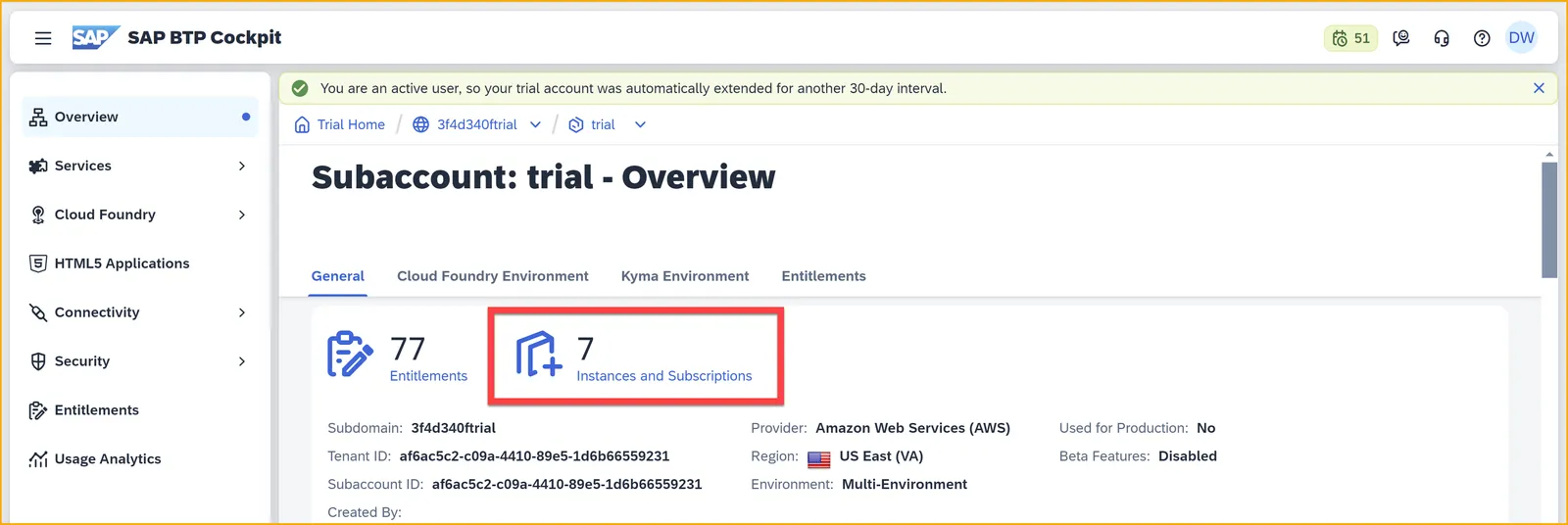Dismiss the trial extension notification
The width and height of the screenshot is (1568, 525).
click(x=1539, y=88)
